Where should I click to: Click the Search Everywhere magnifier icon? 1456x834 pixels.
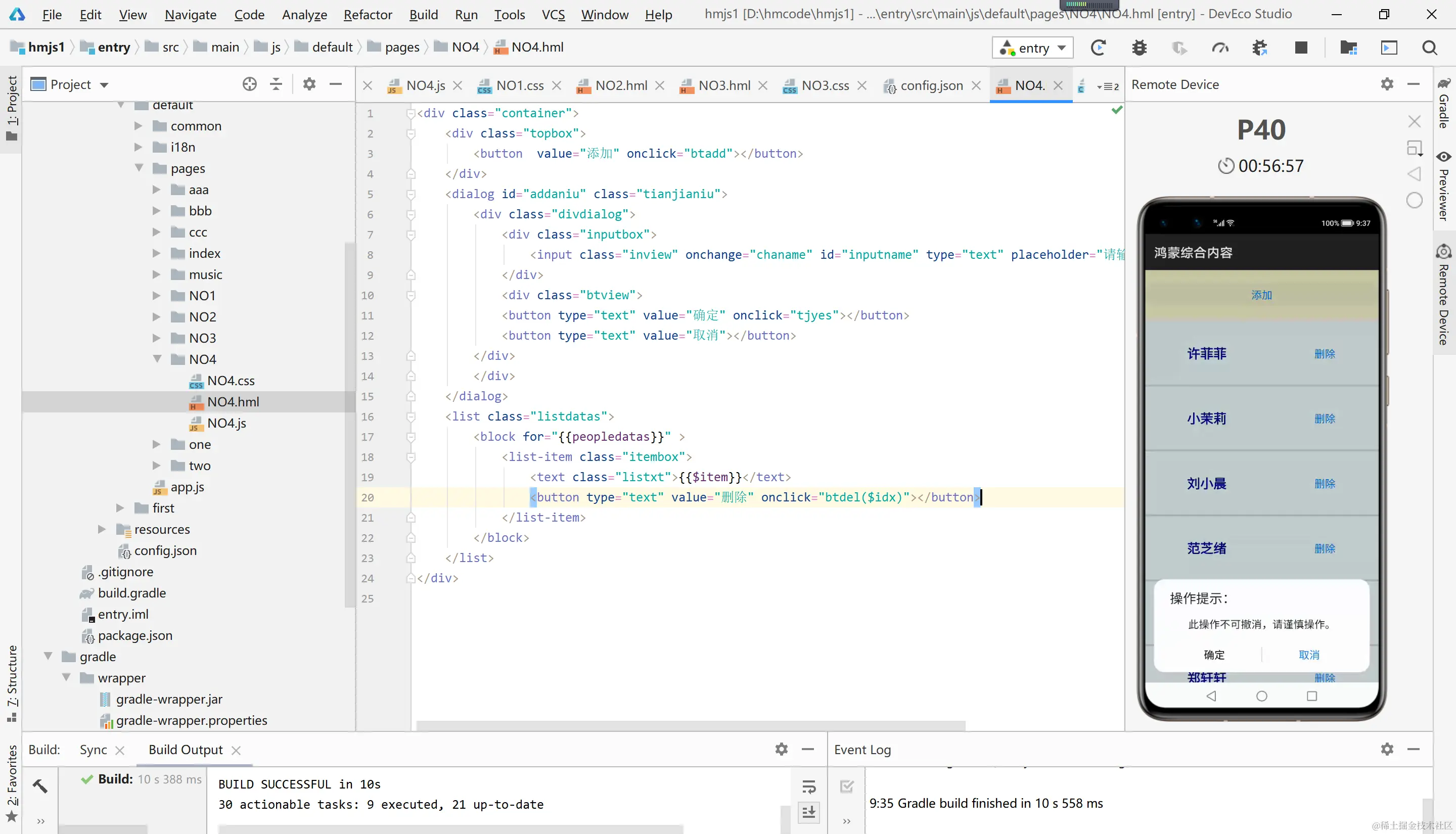(x=1430, y=48)
